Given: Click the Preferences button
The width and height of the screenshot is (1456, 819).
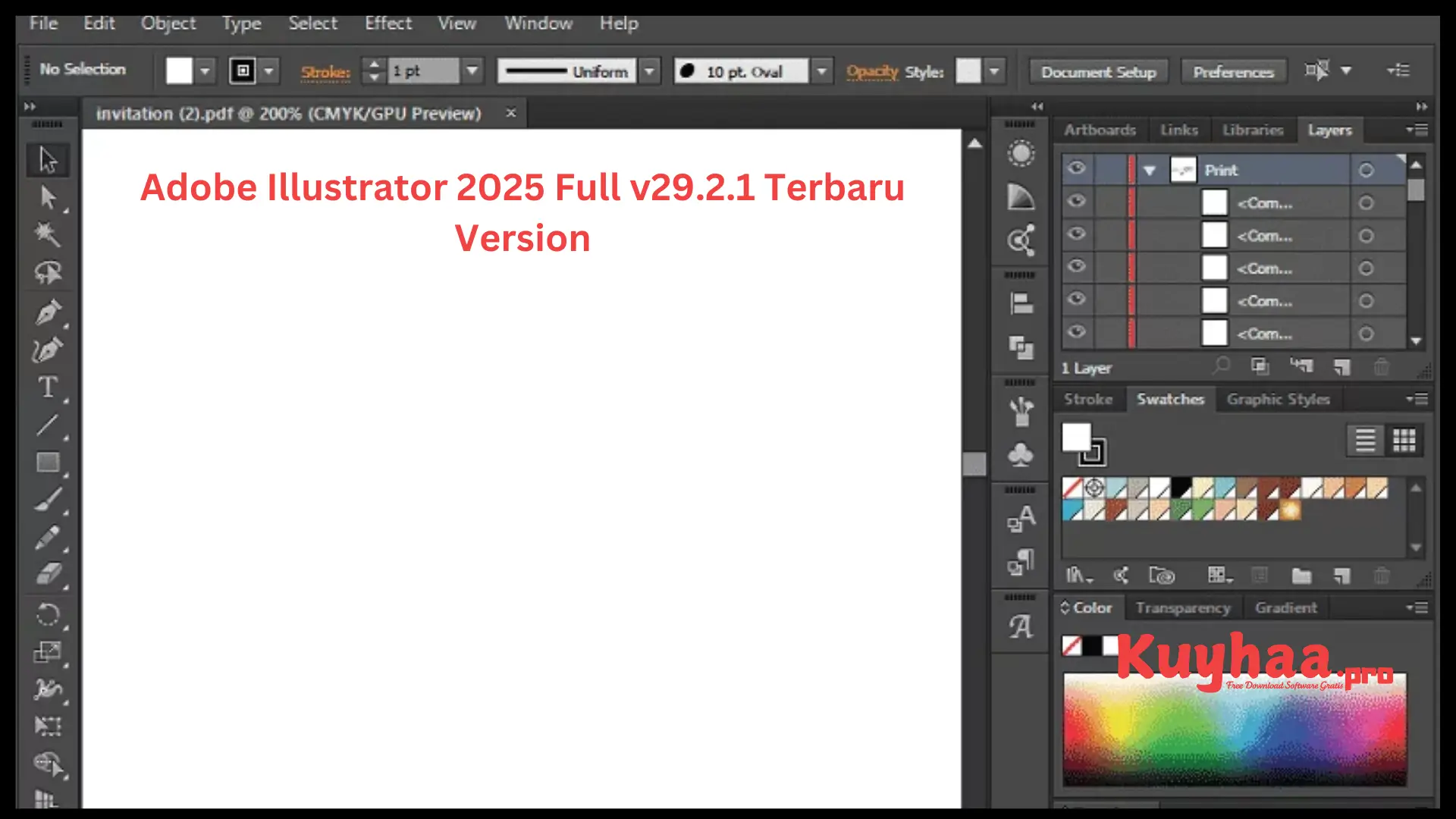Looking at the screenshot, I should tap(1233, 72).
